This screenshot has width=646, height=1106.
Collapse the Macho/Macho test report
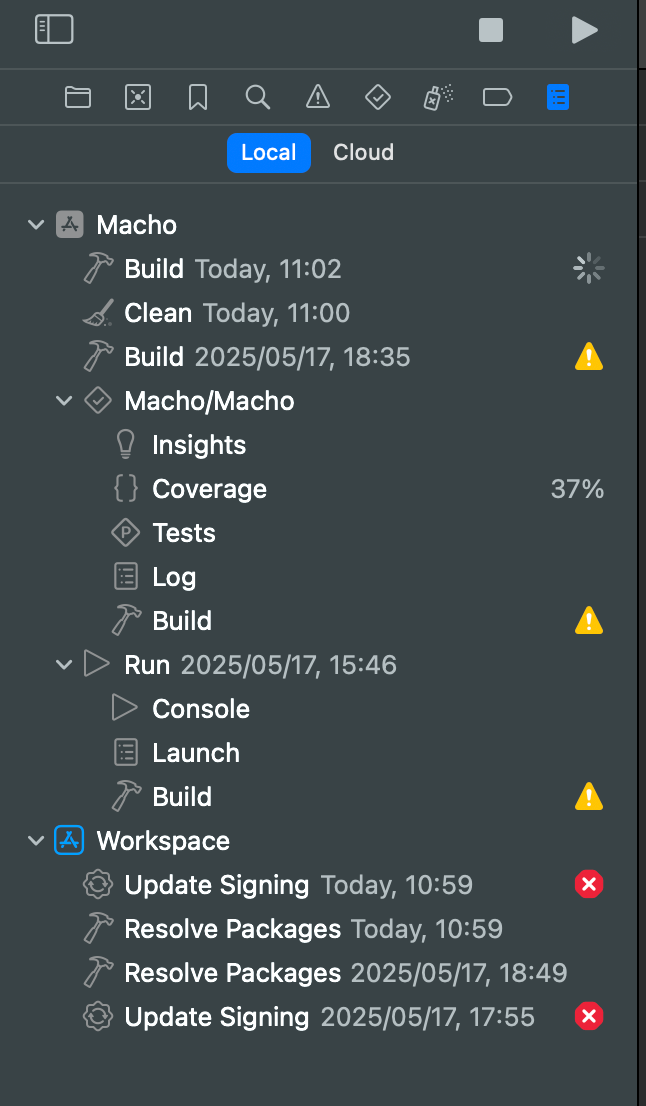[65, 401]
